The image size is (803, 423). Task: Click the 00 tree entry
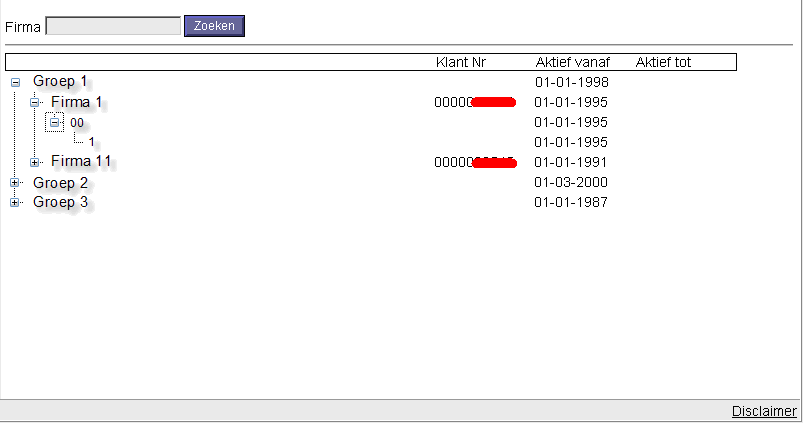[77, 122]
